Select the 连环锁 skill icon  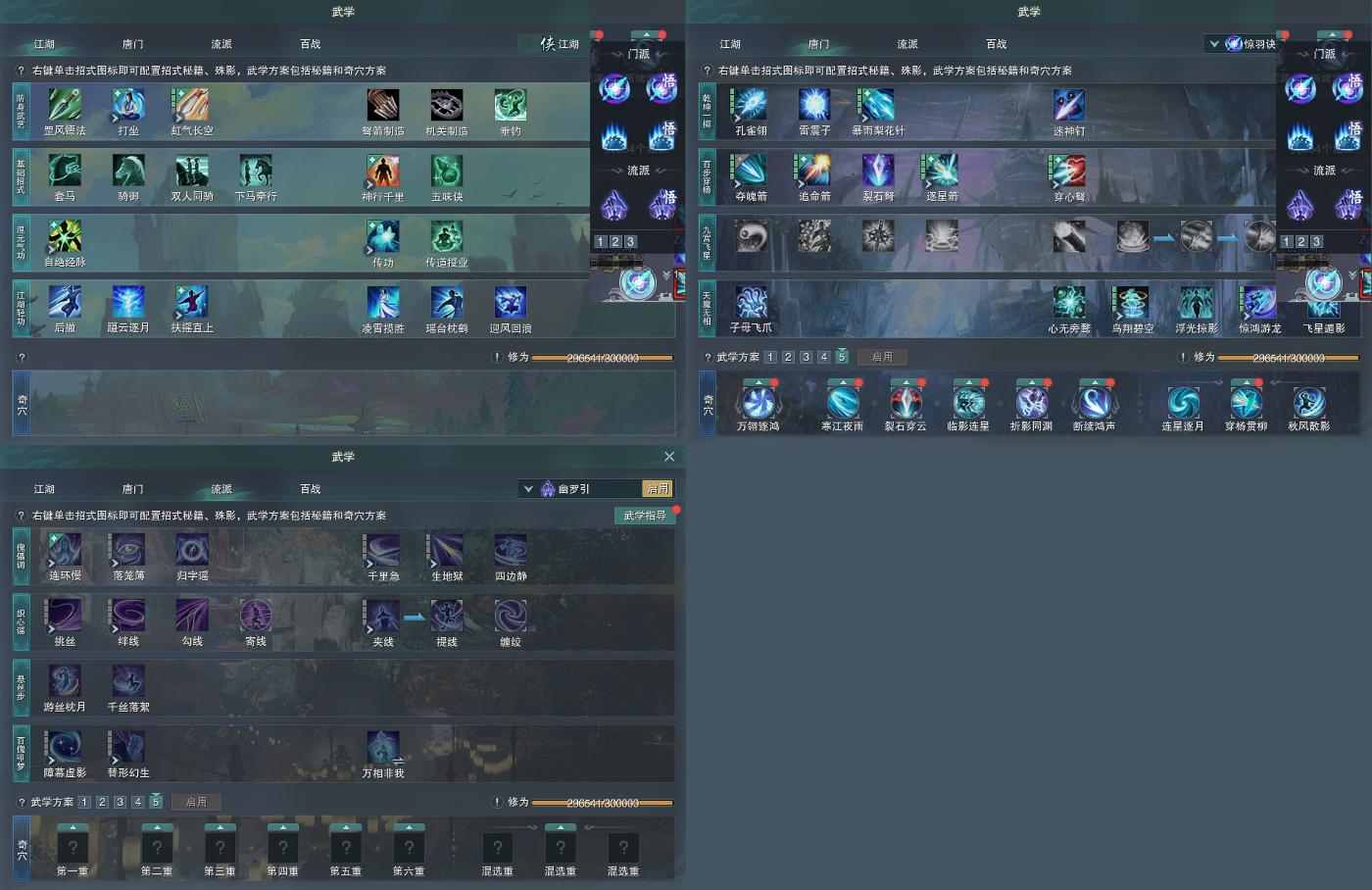coord(65,550)
